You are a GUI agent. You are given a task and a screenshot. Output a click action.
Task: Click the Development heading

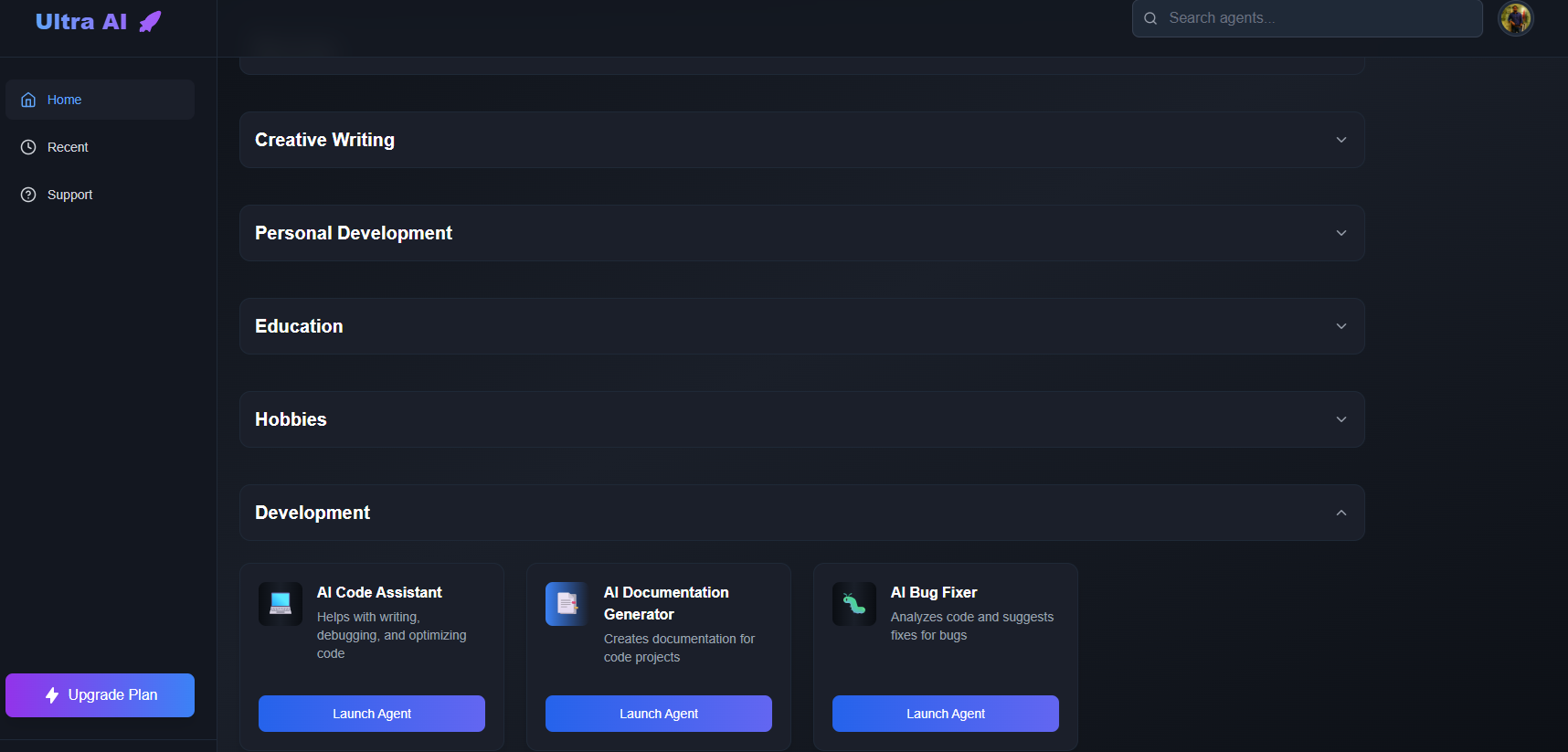pos(313,513)
